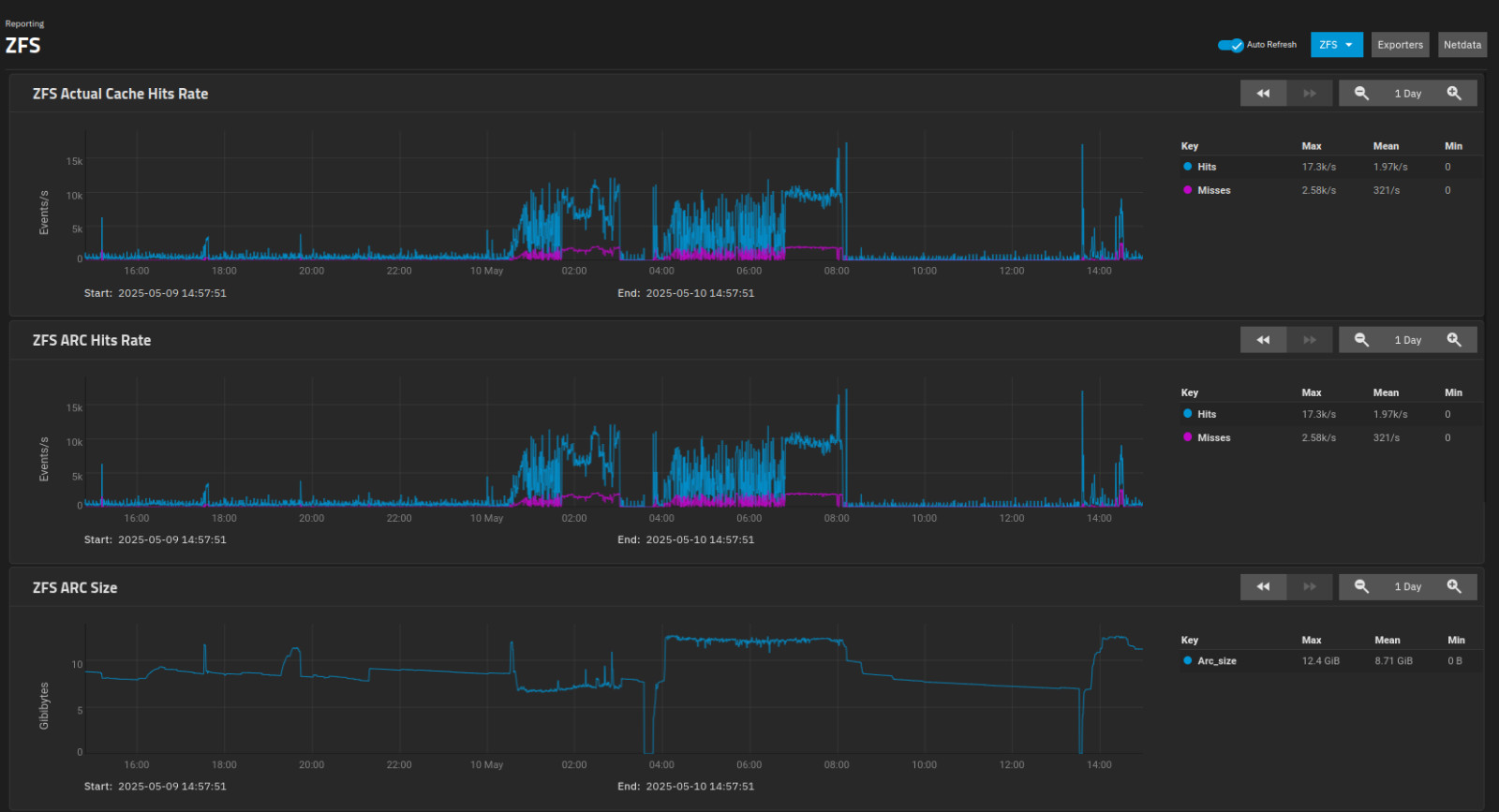Zoom in the Actual Cache Hits chart
Screen dimensions: 1499x812
(x=1454, y=94)
